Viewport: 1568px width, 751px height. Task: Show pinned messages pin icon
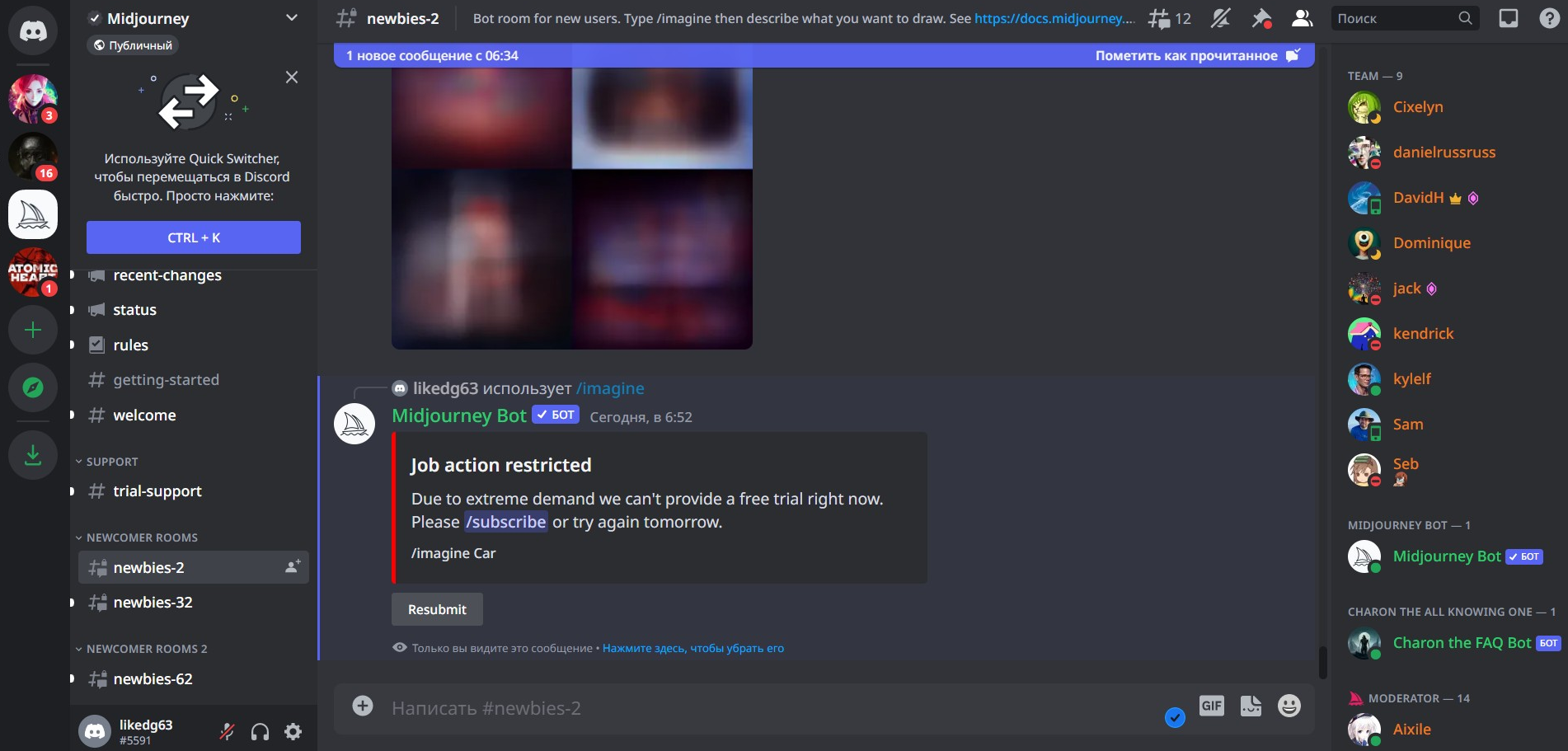pos(1261,18)
